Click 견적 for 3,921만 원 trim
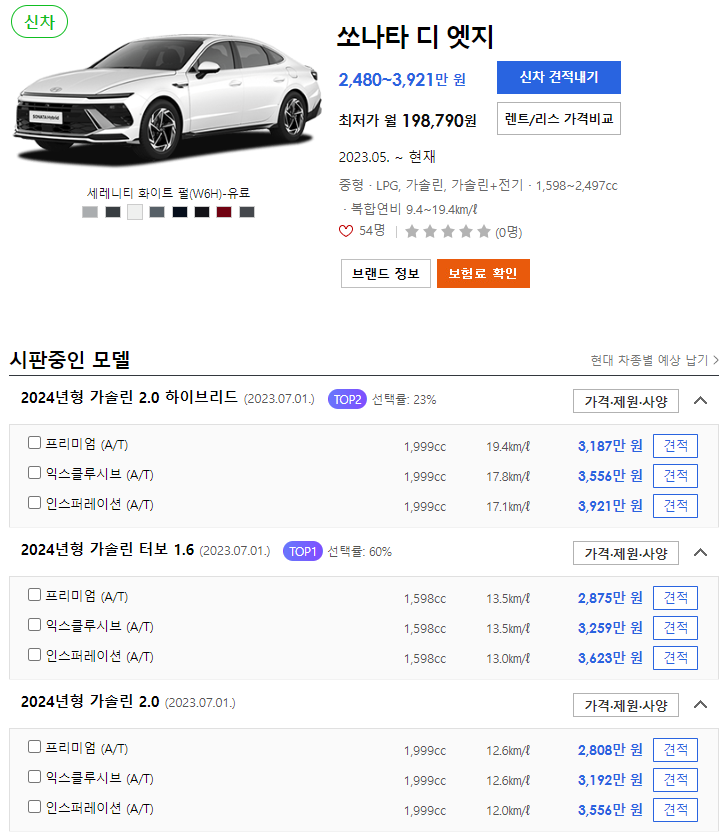Viewport: 728px width, 836px height. (675, 505)
